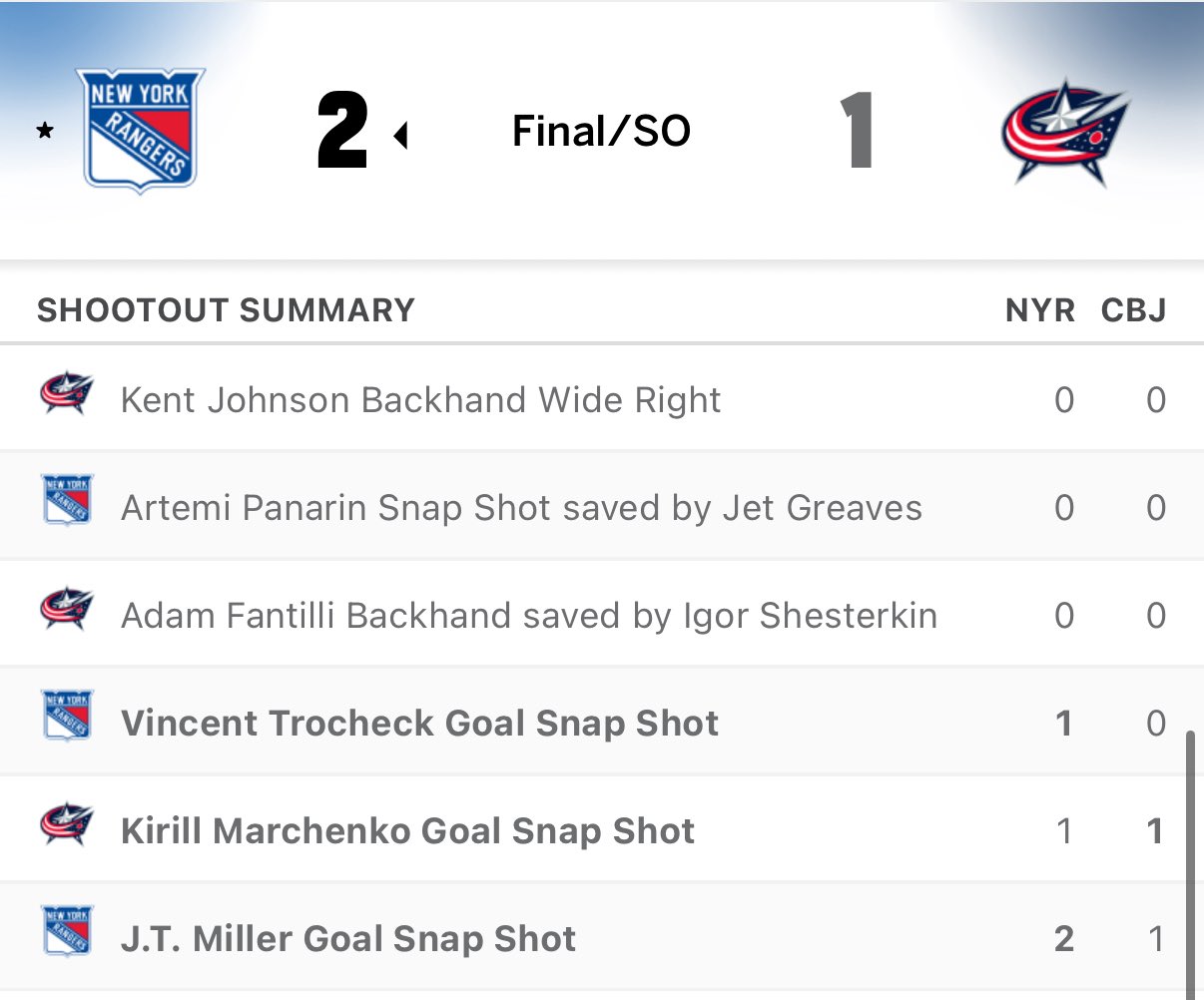Viewport: 1204px width, 1000px height.
Task: Click Blue Jackets icon beside Kent Johnson
Action: tap(67, 395)
